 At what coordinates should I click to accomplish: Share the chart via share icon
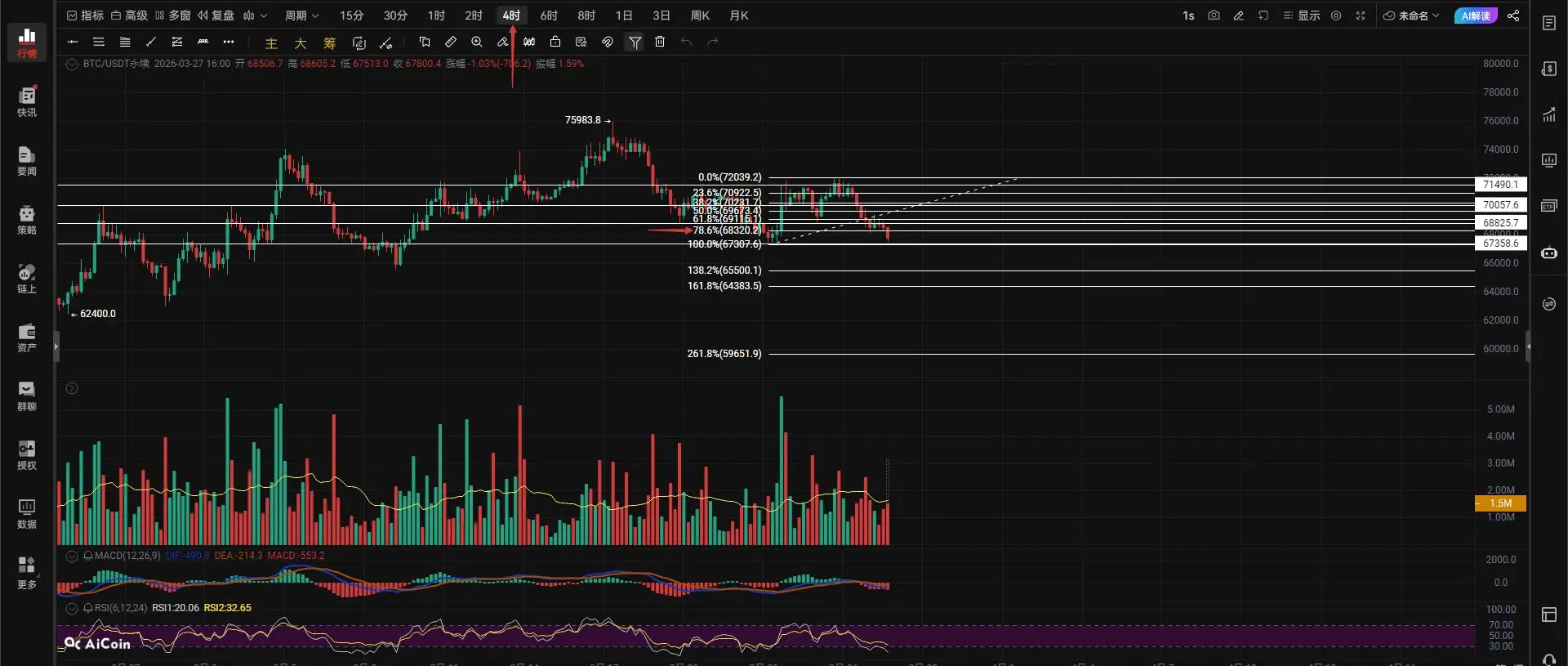[x=1513, y=16]
